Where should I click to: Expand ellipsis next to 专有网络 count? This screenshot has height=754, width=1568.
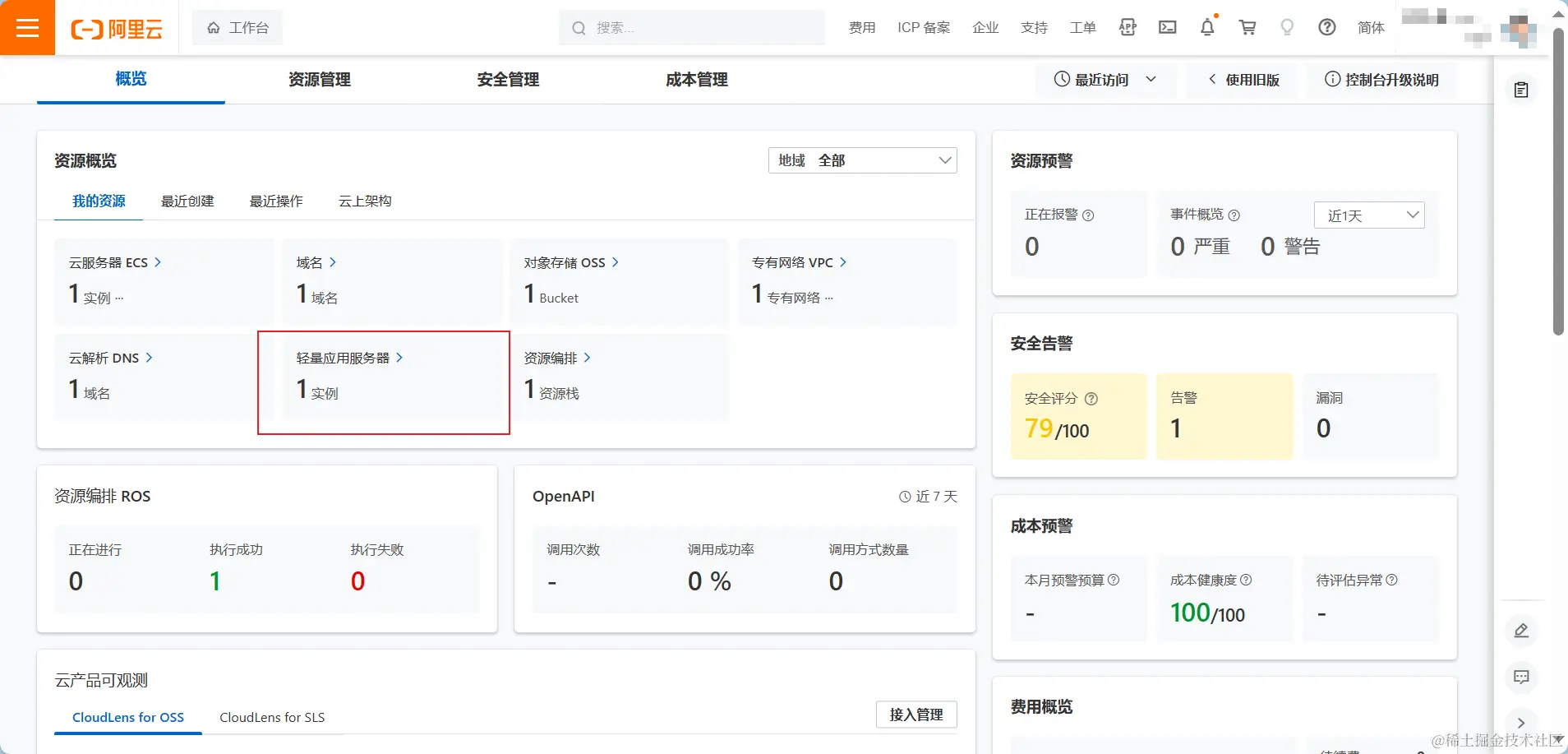(828, 298)
